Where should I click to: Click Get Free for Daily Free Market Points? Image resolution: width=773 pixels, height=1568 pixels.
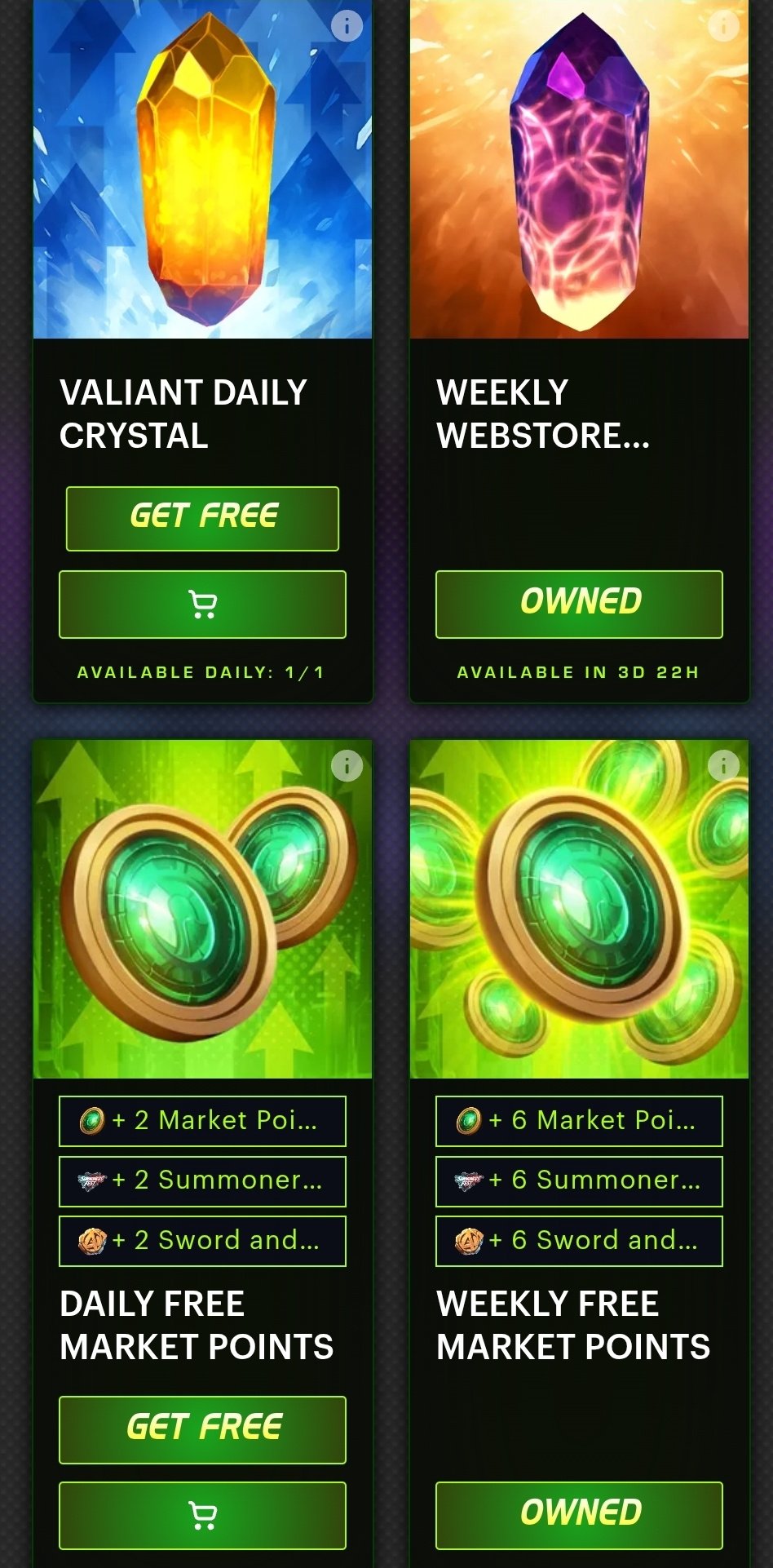coord(202,1430)
